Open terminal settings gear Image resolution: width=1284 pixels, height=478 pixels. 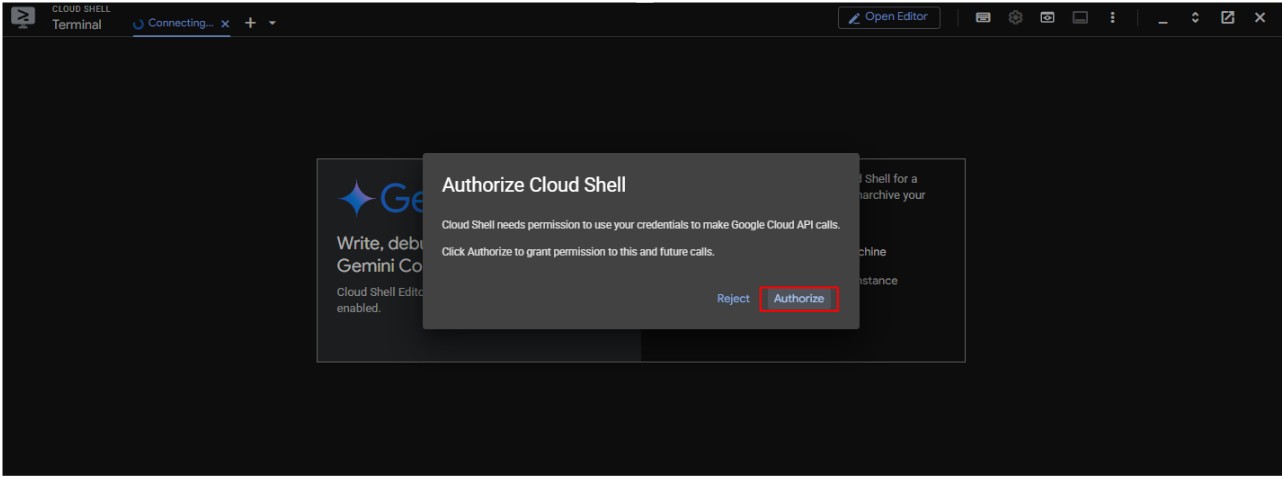point(1015,18)
